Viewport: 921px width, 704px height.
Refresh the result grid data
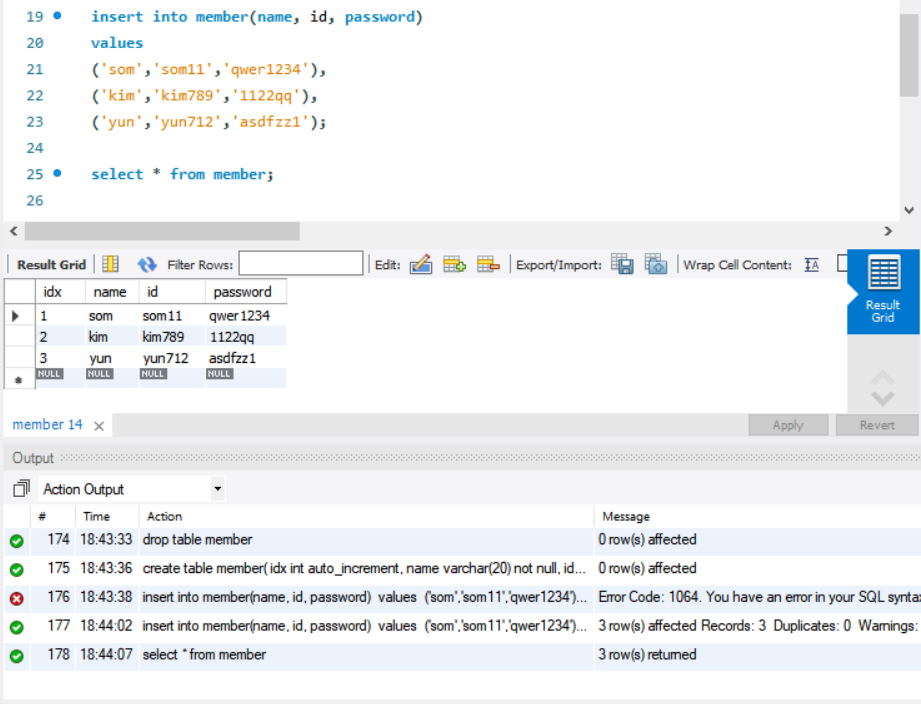click(x=147, y=263)
